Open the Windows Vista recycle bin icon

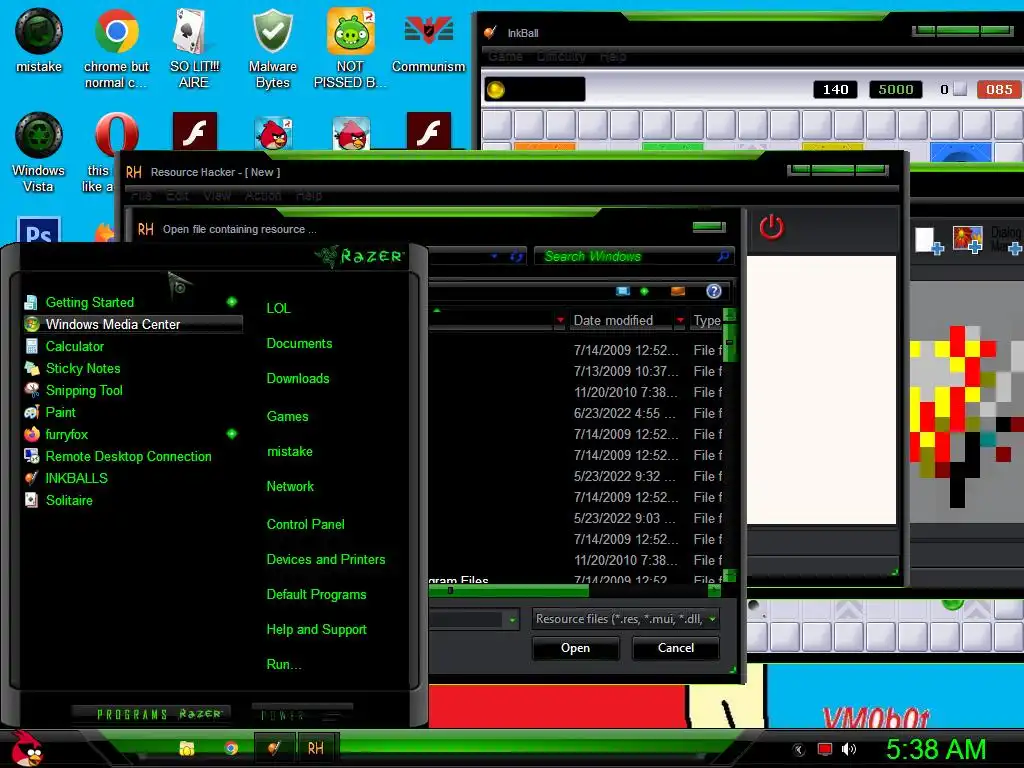pyautogui.click(x=39, y=152)
